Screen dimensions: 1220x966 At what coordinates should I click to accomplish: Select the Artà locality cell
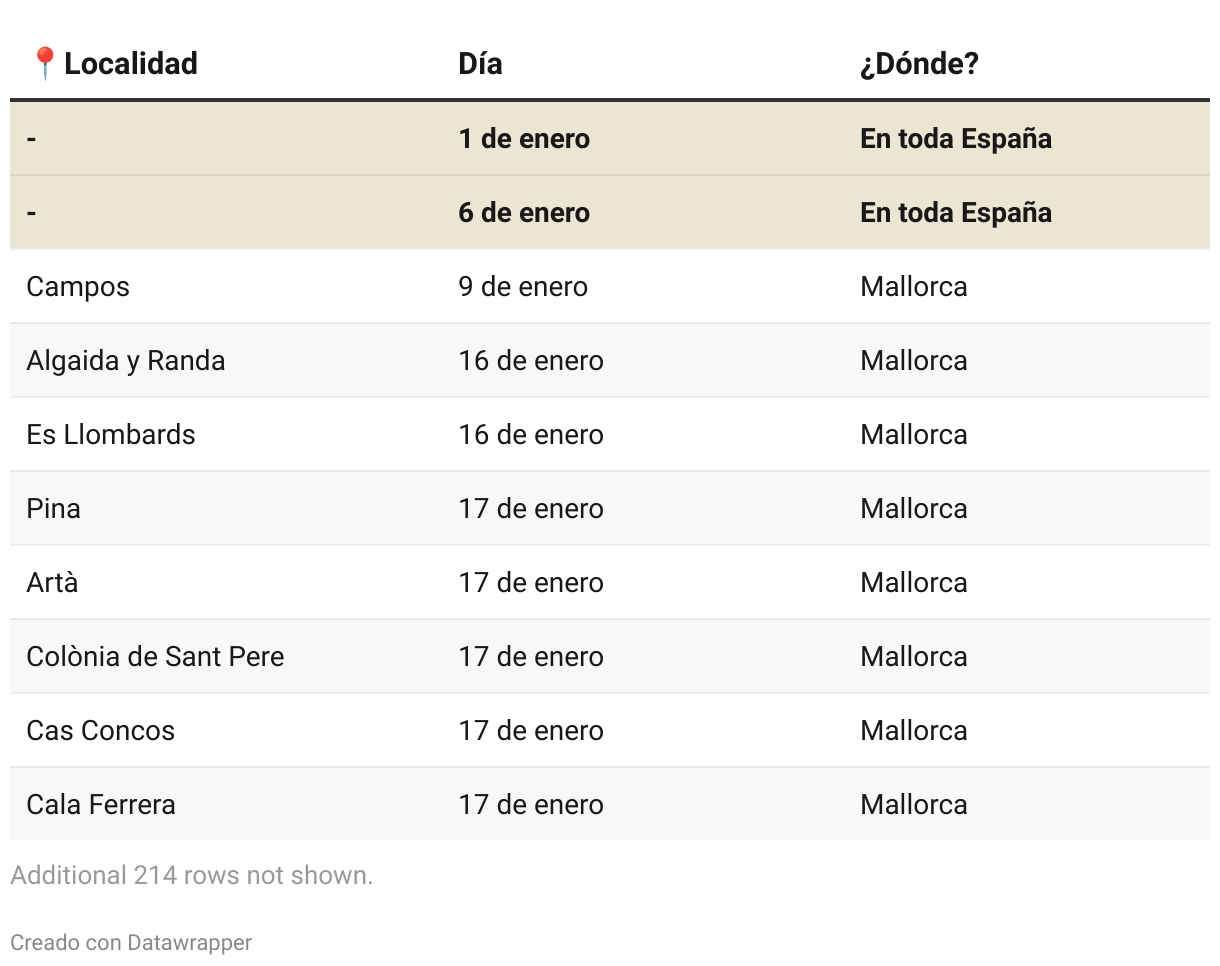pyautogui.click(x=52, y=583)
